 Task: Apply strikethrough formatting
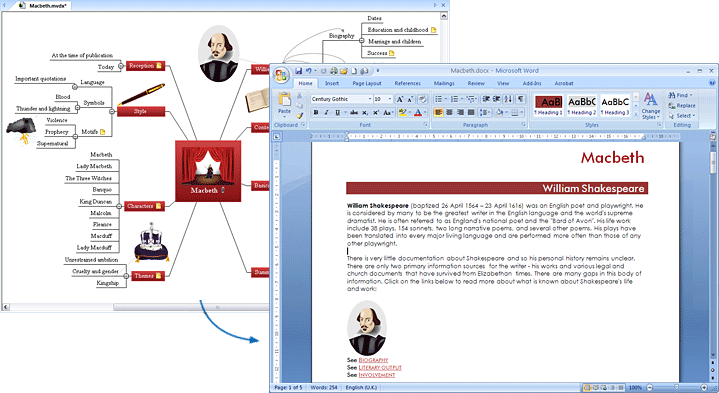354,112
